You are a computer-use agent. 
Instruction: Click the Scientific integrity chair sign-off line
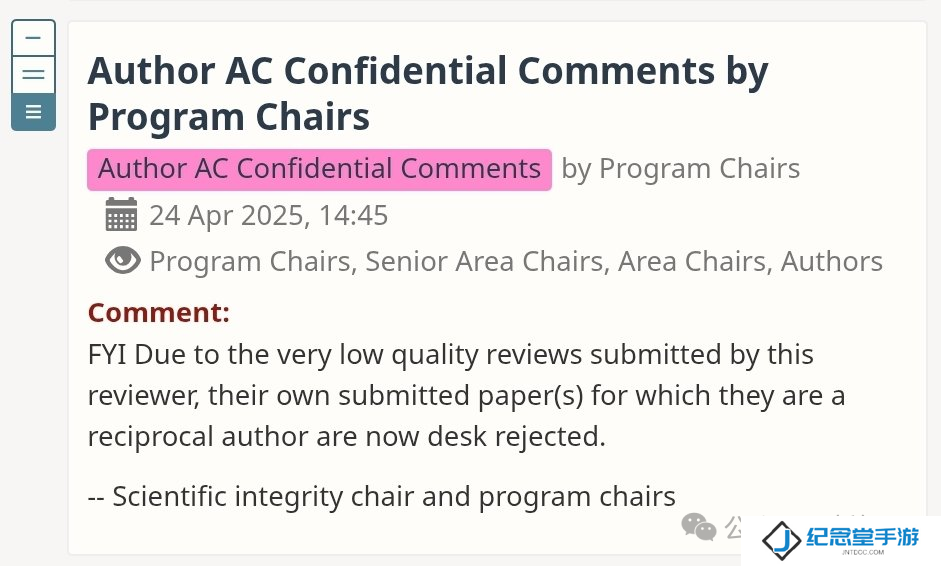tap(382, 496)
